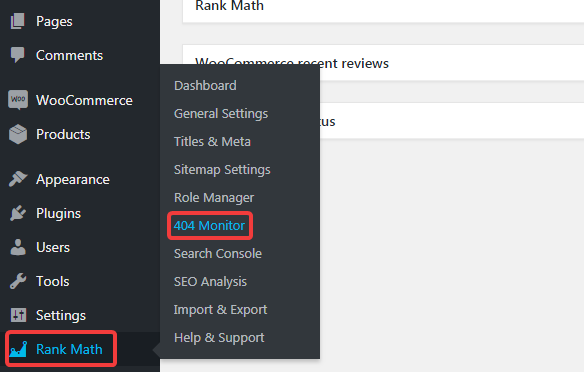584x372 pixels.
Task: Go to Users in sidebar
Action: point(53,247)
